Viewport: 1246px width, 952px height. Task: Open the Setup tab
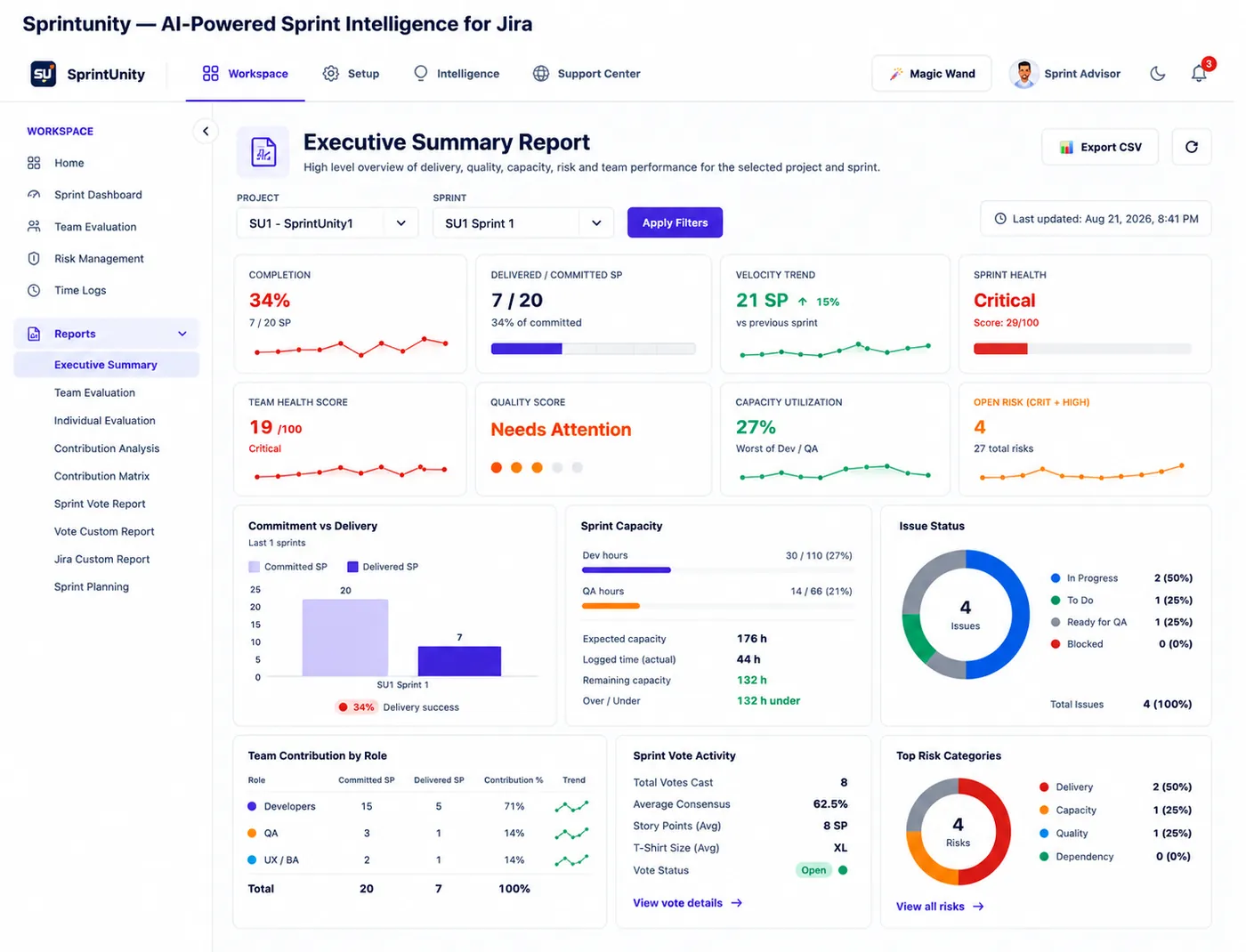[x=351, y=74]
